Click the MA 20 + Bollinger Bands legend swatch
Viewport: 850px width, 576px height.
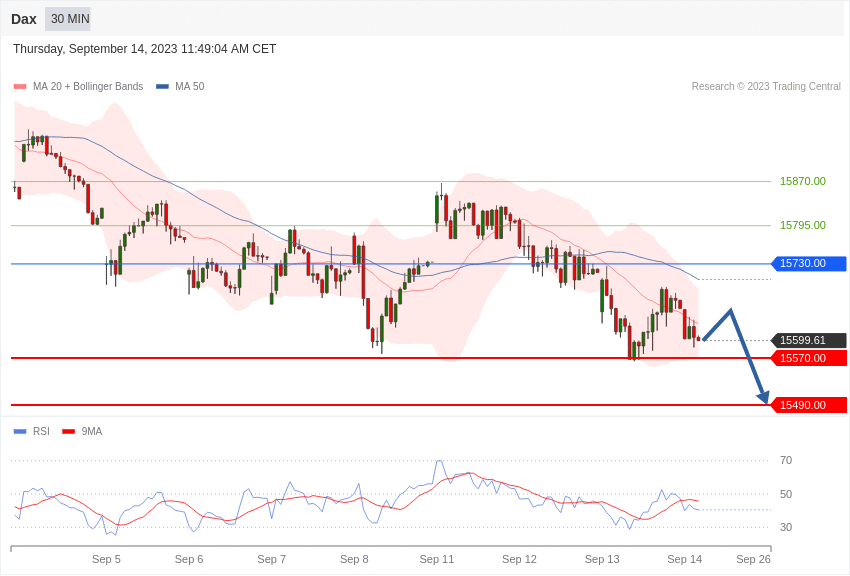20,87
